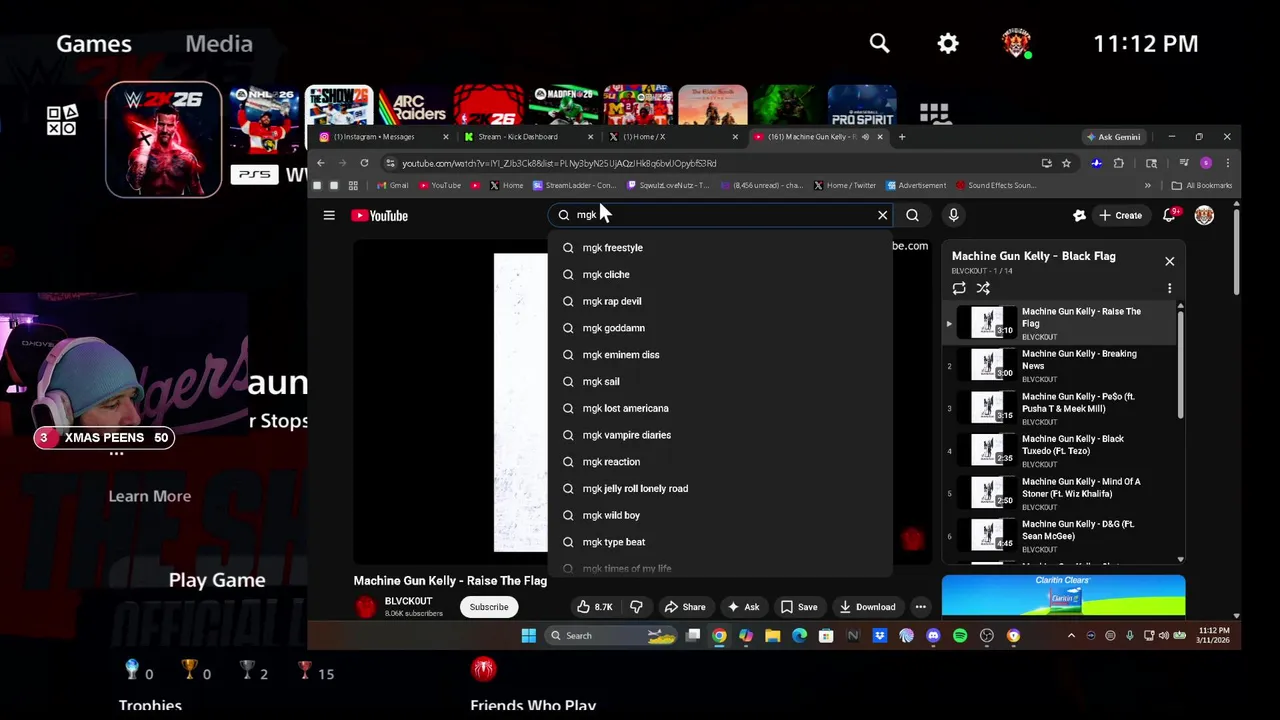Switch to the Instagram Messages tab

pyautogui.click(x=382, y=137)
